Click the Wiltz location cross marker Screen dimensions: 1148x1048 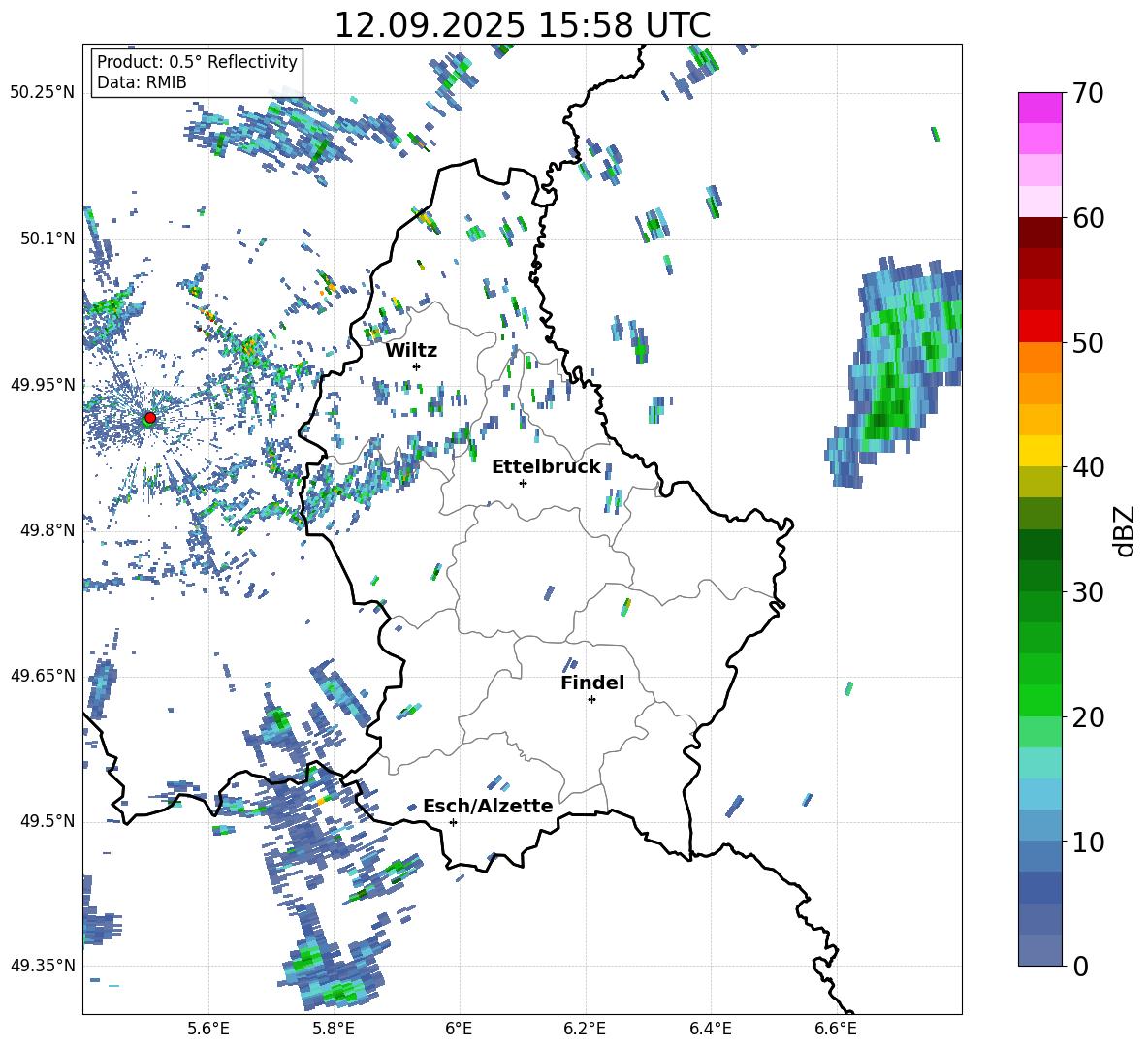coord(417,366)
